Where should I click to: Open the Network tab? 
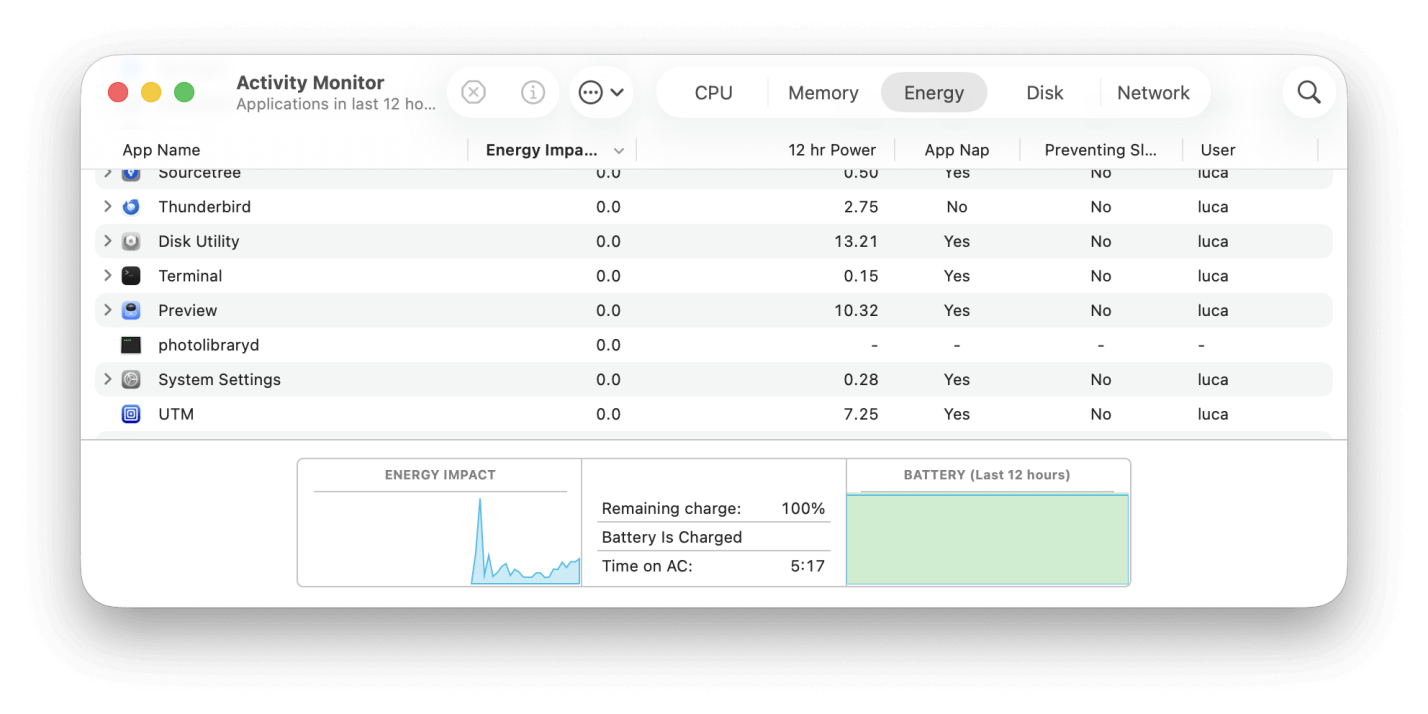[x=1154, y=92]
